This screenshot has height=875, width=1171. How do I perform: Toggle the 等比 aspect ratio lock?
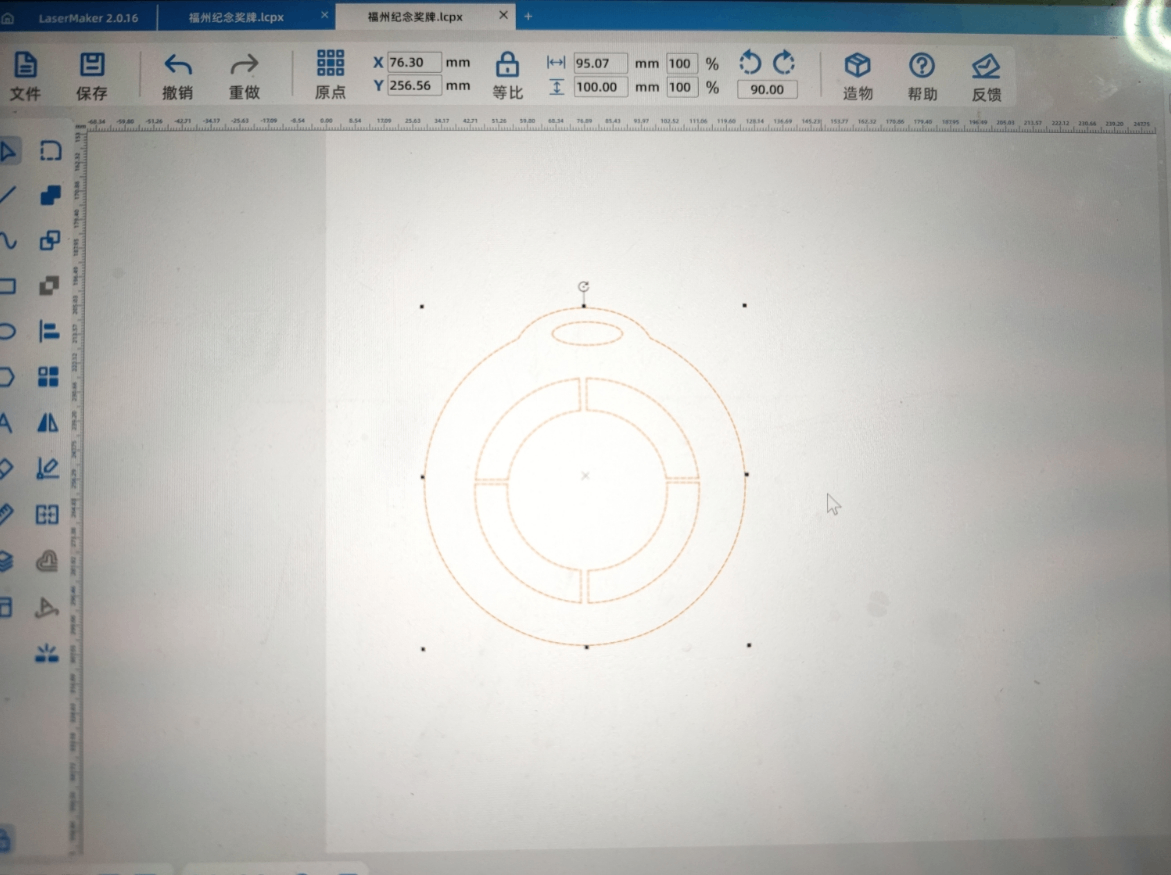508,66
